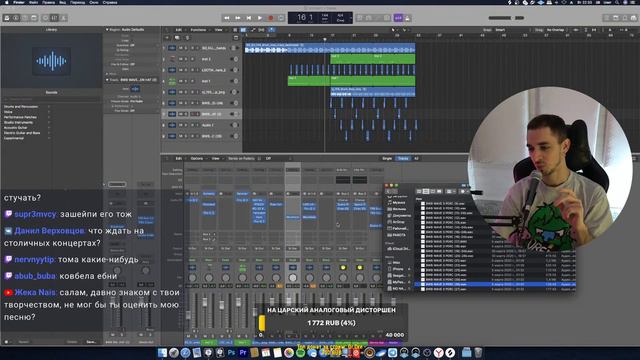Open the media Browsers panel
Image resolution: width=640 pixels, height=360 pixels.
coord(633,18)
